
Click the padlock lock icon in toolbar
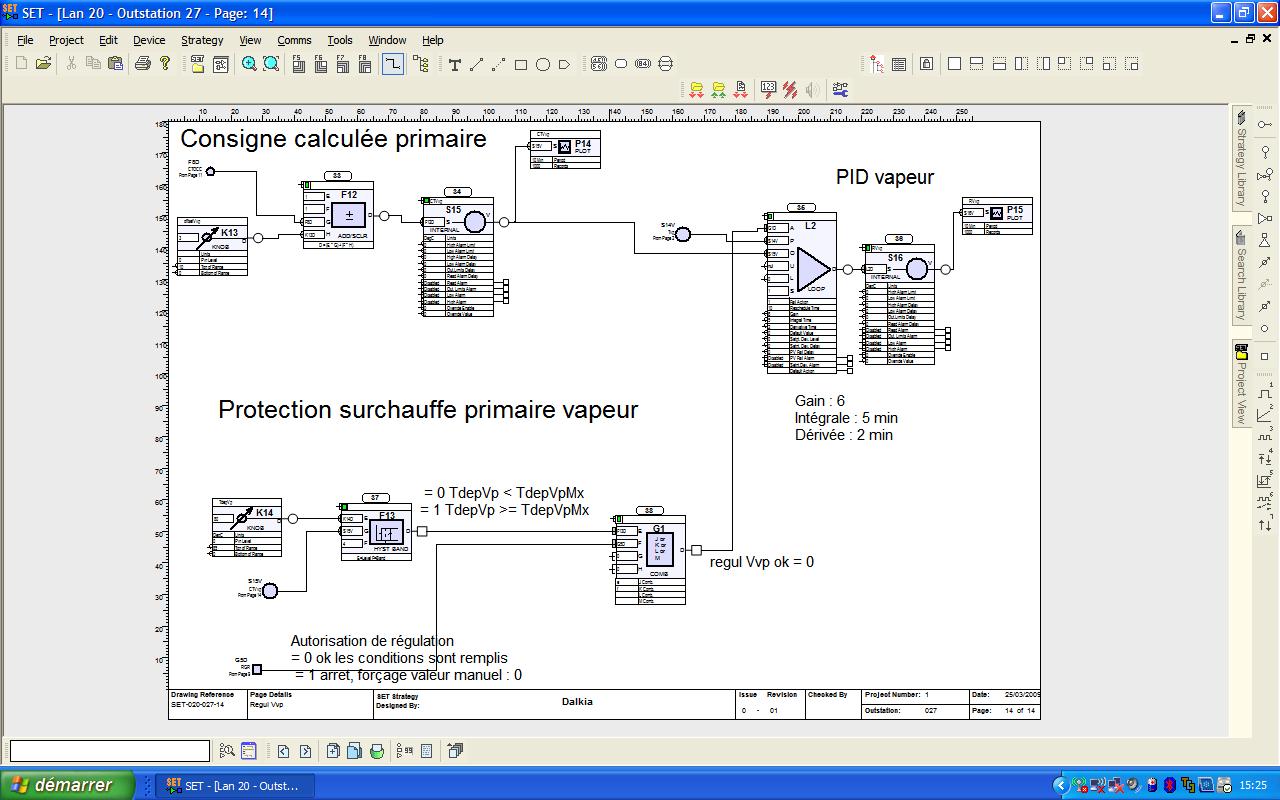point(926,65)
